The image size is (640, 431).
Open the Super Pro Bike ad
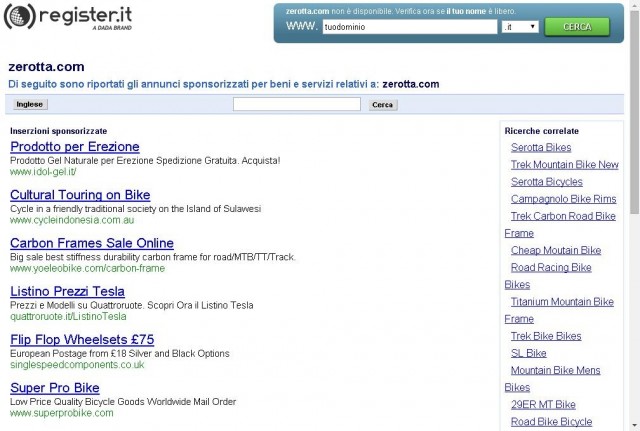click(55, 388)
